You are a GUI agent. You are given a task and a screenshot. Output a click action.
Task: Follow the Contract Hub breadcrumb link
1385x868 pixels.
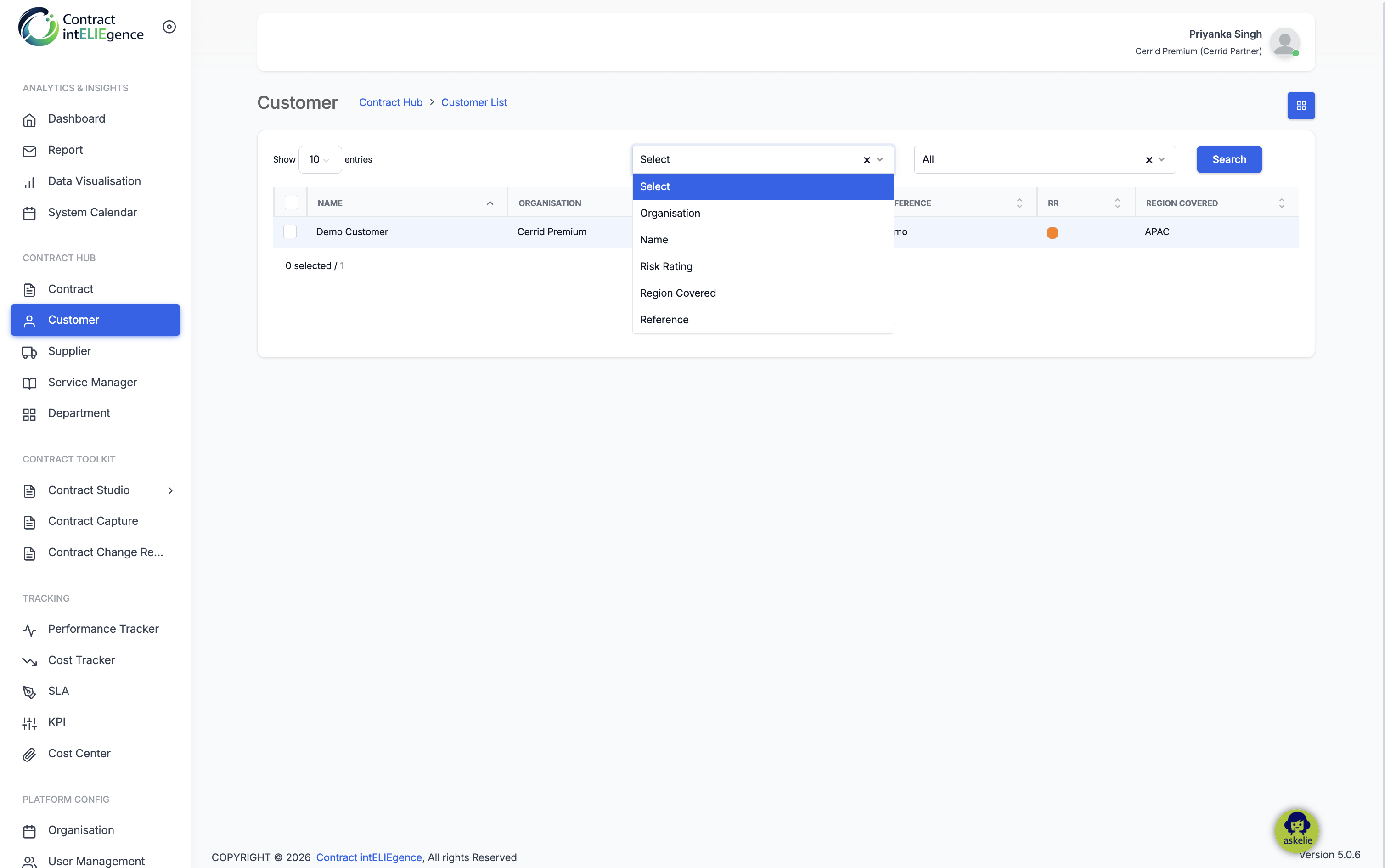pyautogui.click(x=391, y=102)
